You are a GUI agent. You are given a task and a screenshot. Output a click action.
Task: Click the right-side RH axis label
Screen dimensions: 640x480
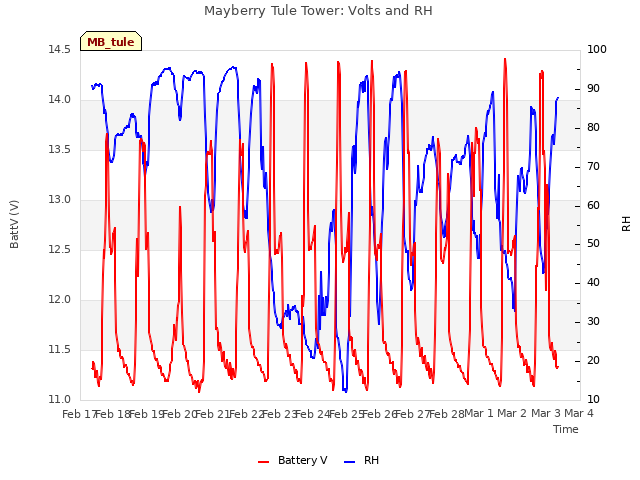pyautogui.click(x=626, y=224)
